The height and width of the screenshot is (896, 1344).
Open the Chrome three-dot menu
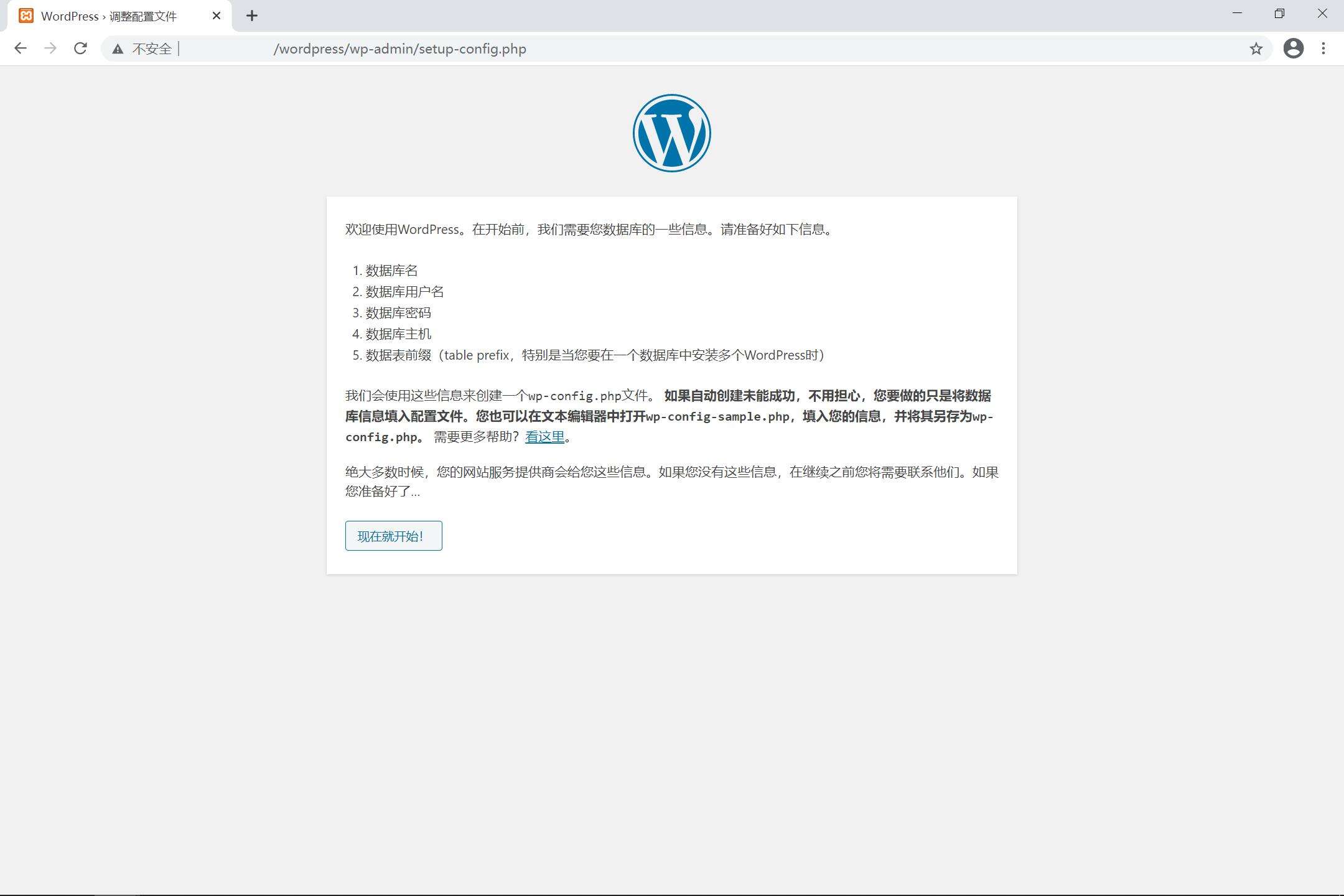(1323, 49)
